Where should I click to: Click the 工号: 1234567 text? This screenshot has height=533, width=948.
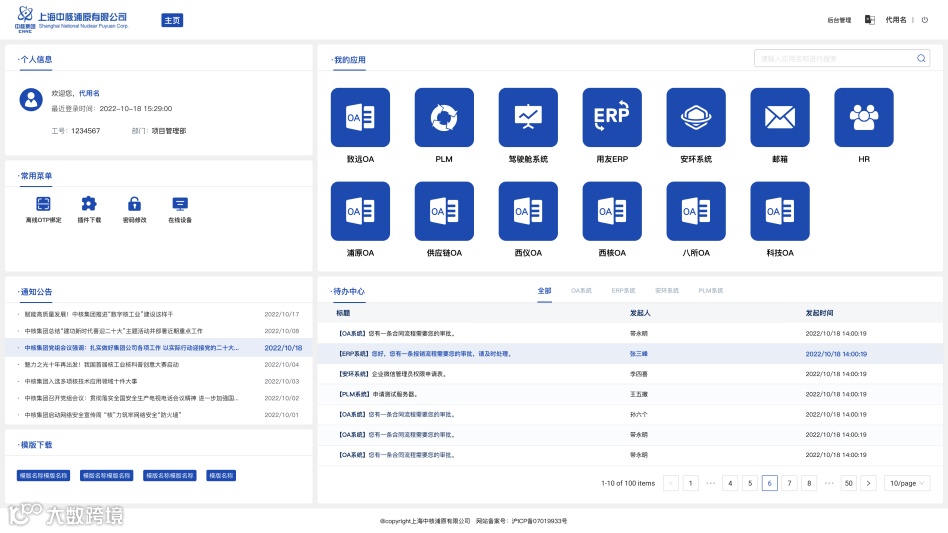pyautogui.click(x=76, y=131)
